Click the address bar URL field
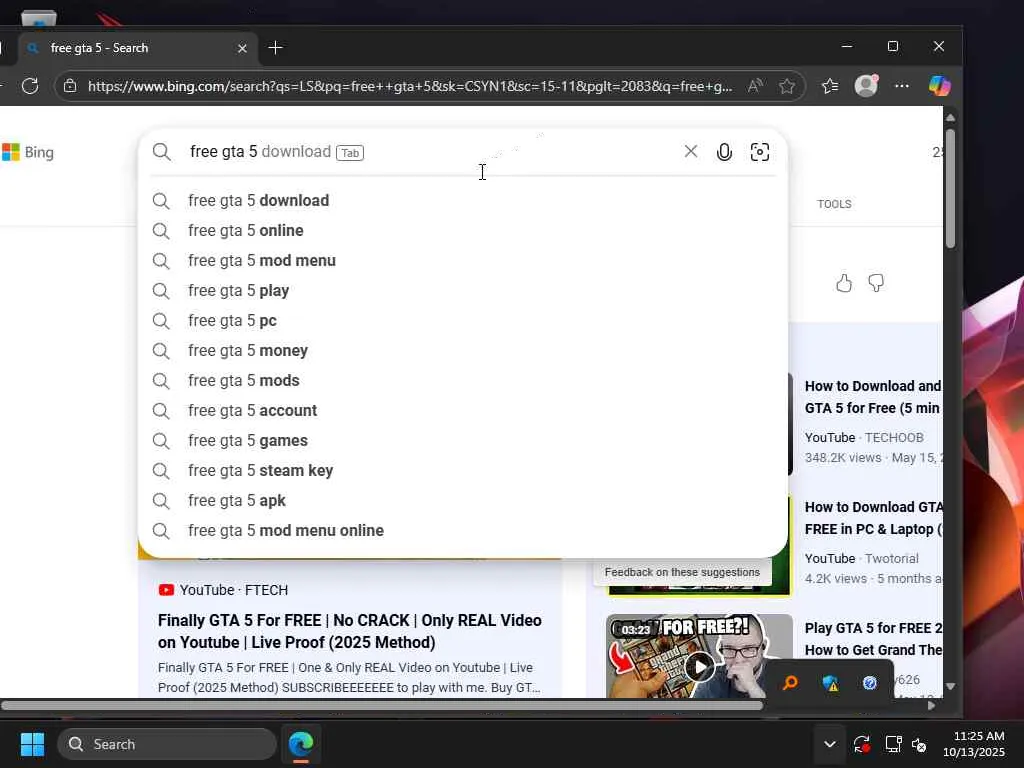 [410, 86]
